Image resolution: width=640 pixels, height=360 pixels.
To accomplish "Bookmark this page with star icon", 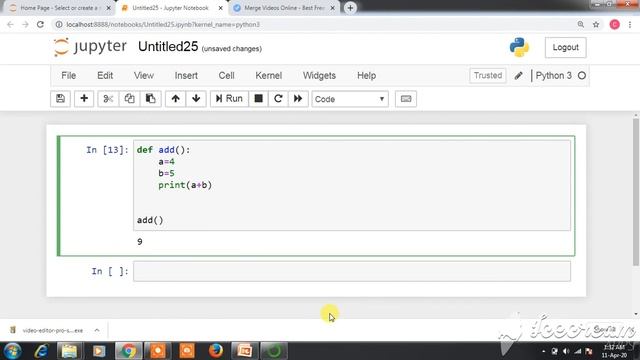I will [596, 24].
